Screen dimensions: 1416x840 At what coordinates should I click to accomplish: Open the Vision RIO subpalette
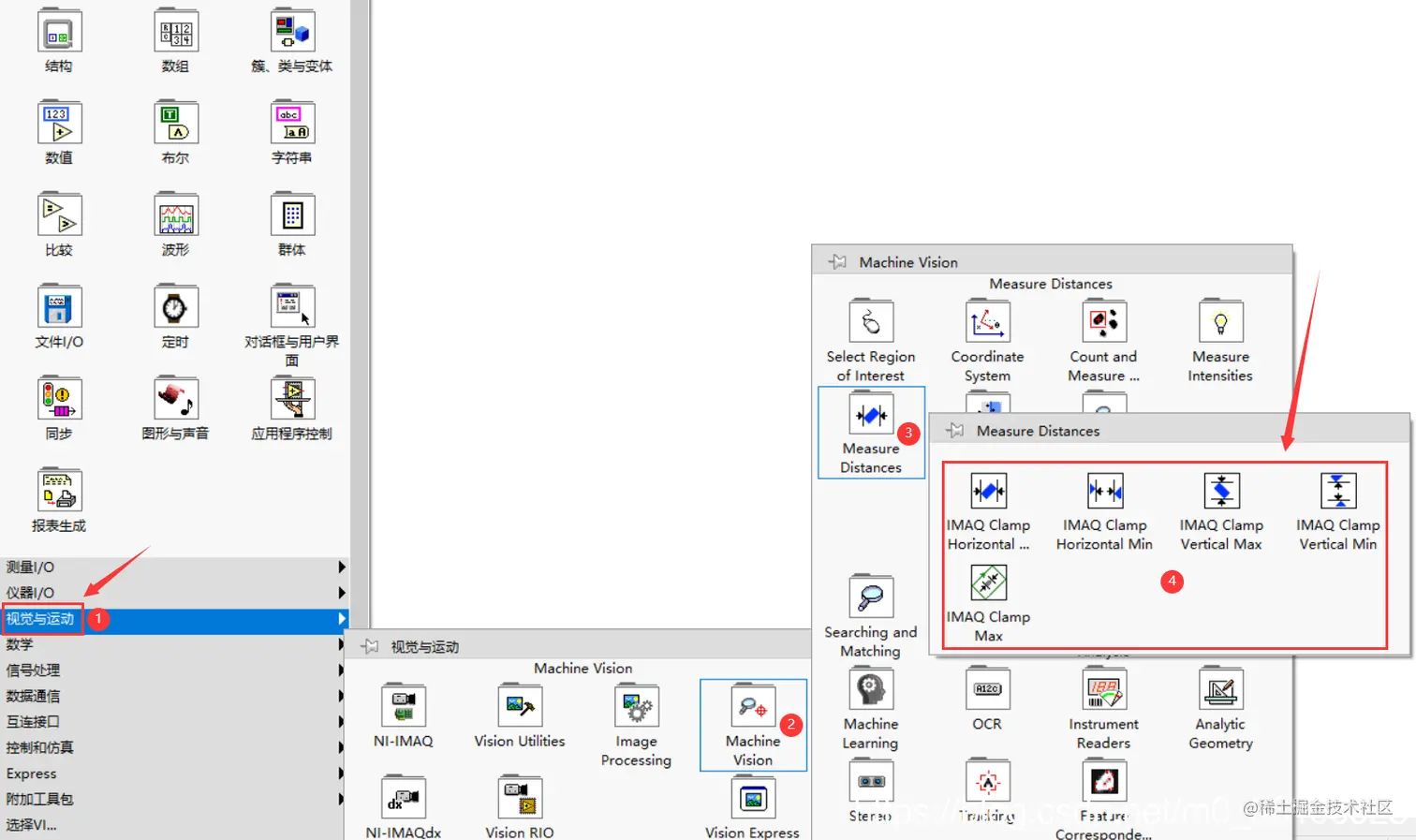[520, 798]
